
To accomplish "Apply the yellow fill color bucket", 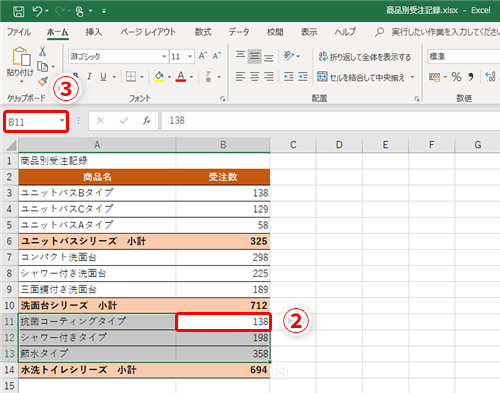I will (159, 77).
